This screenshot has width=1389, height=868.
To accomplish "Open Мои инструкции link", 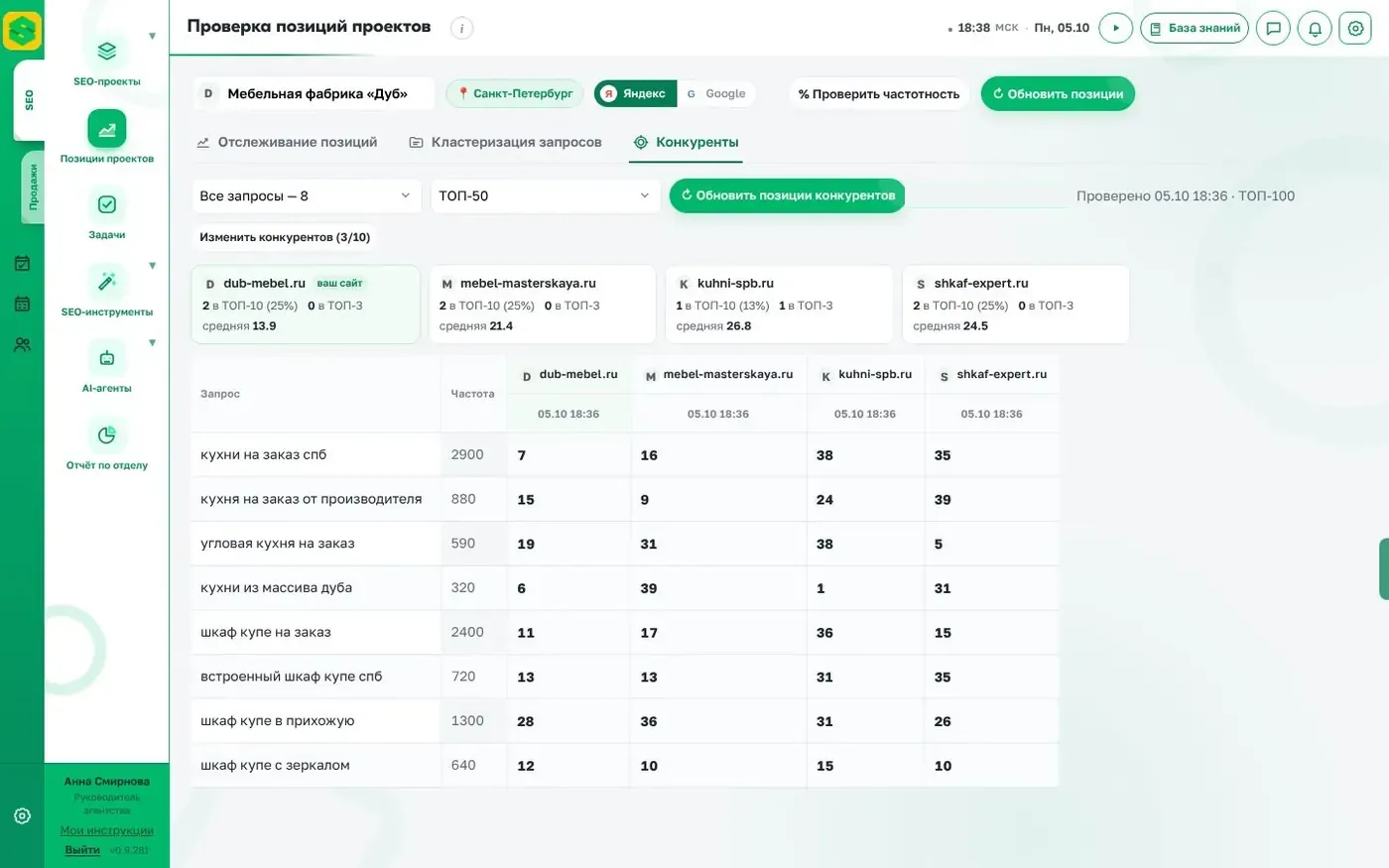I will [x=107, y=830].
